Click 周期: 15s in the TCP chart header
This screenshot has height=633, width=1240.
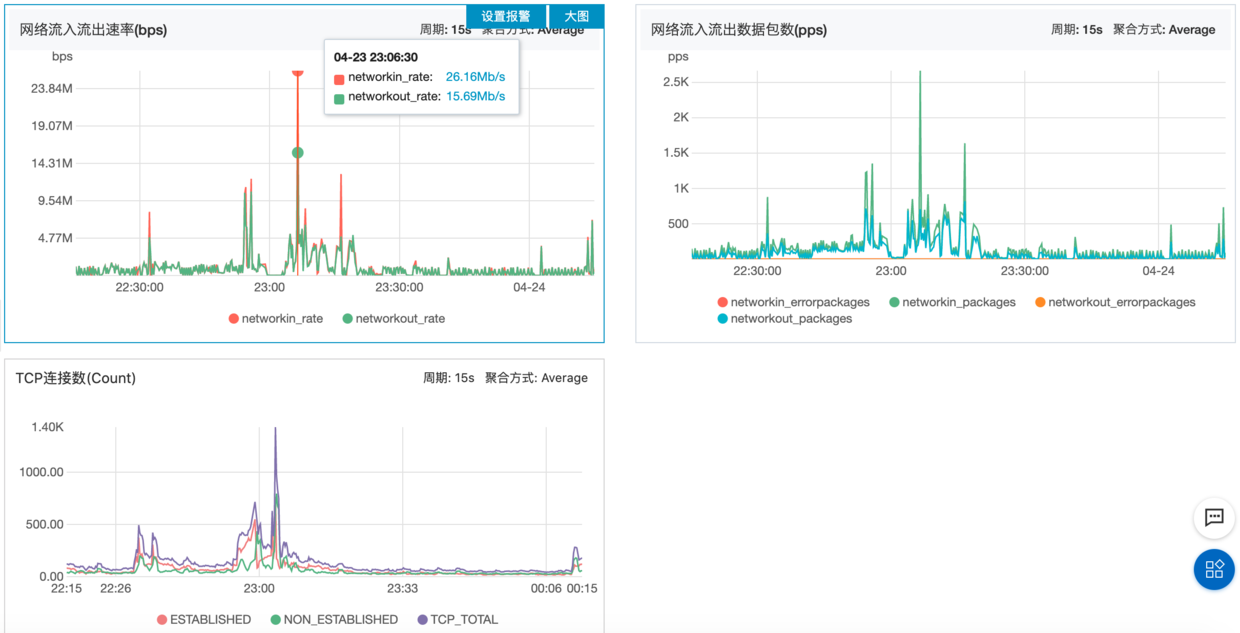(448, 378)
